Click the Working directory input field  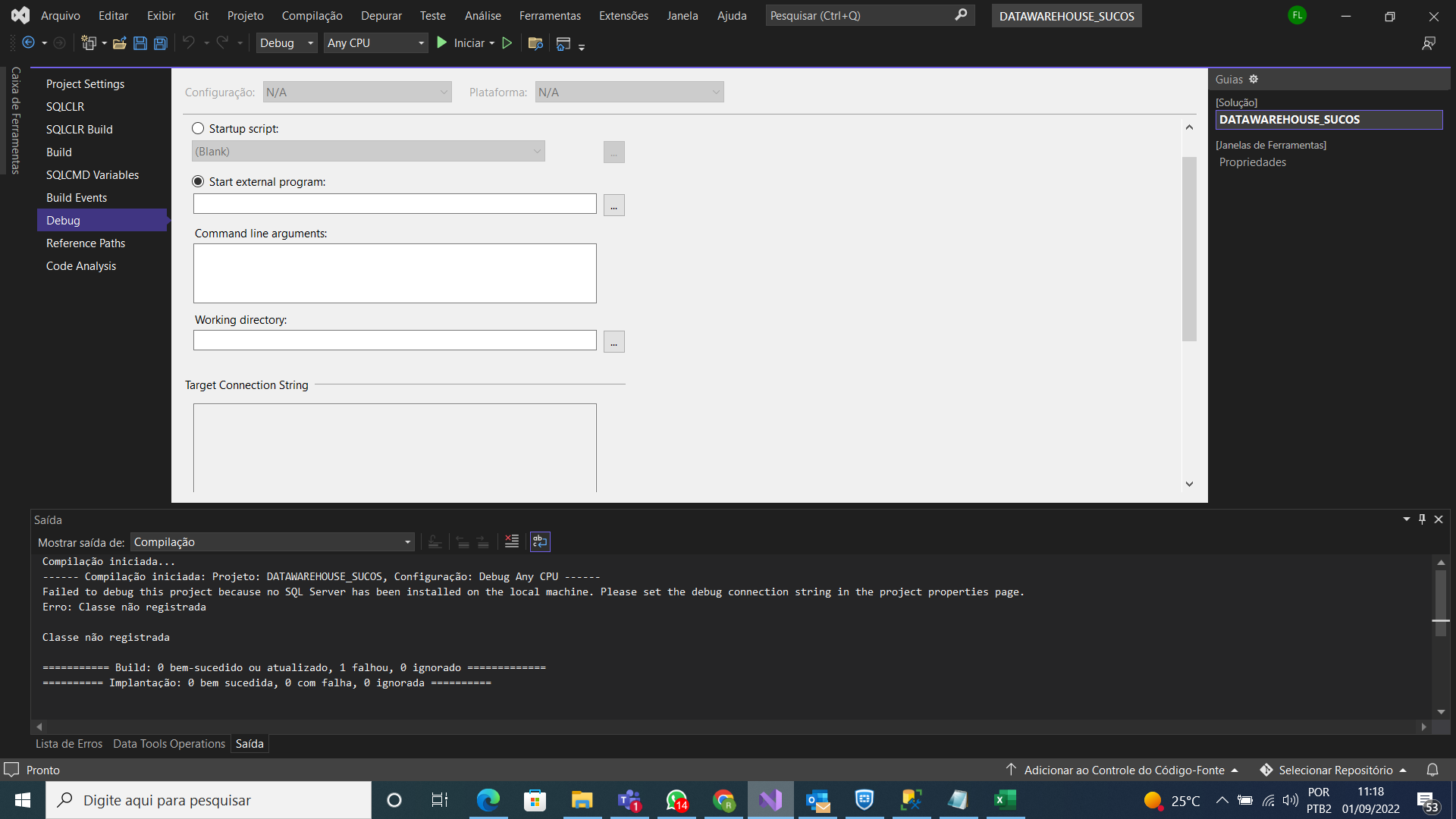point(395,340)
